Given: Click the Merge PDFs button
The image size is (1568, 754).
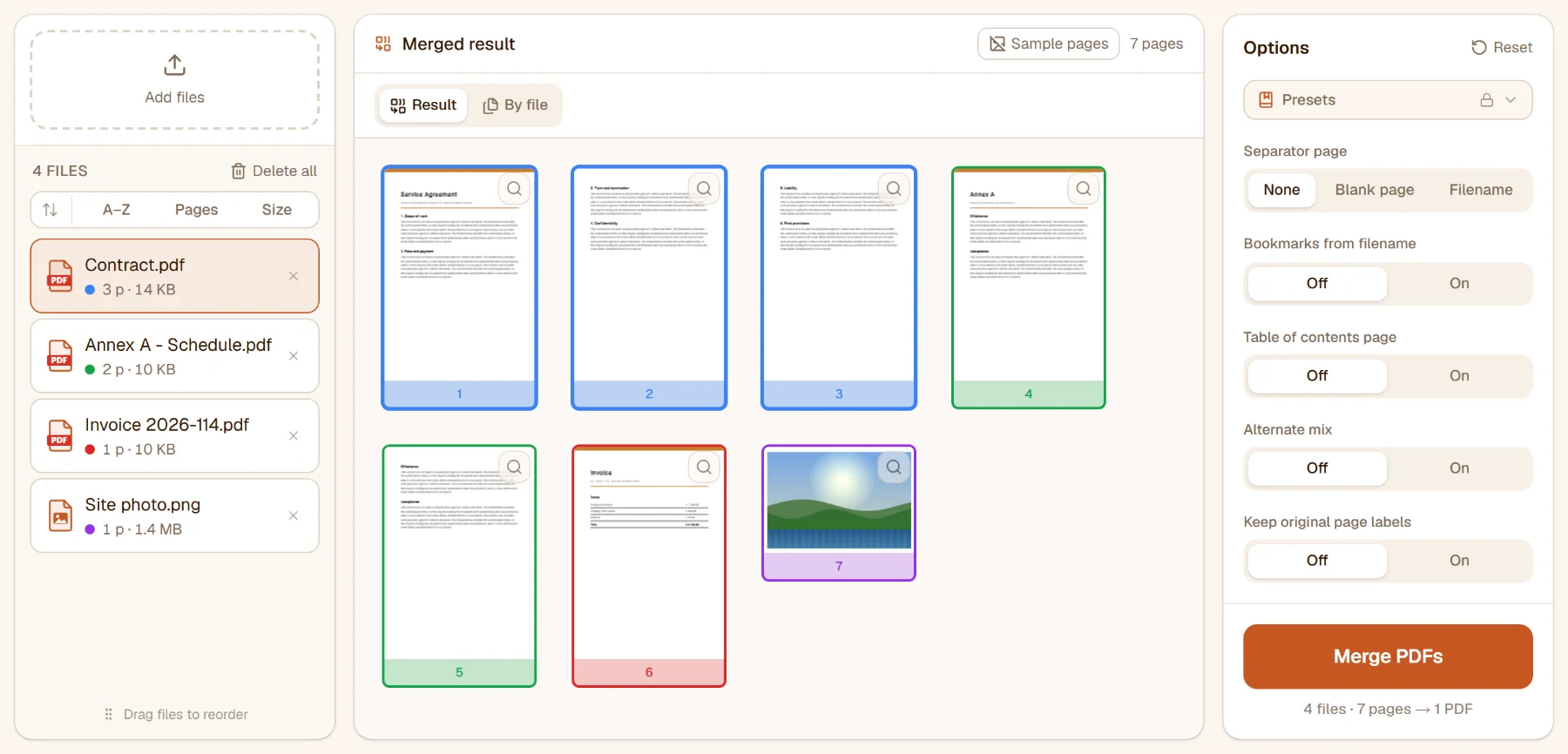Looking at the screenshot, I should click(1388, 656).
